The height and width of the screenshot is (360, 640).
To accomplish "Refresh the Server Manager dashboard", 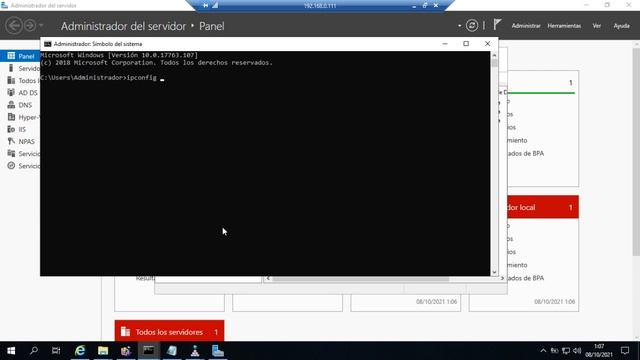I will (x=472, y=26).
